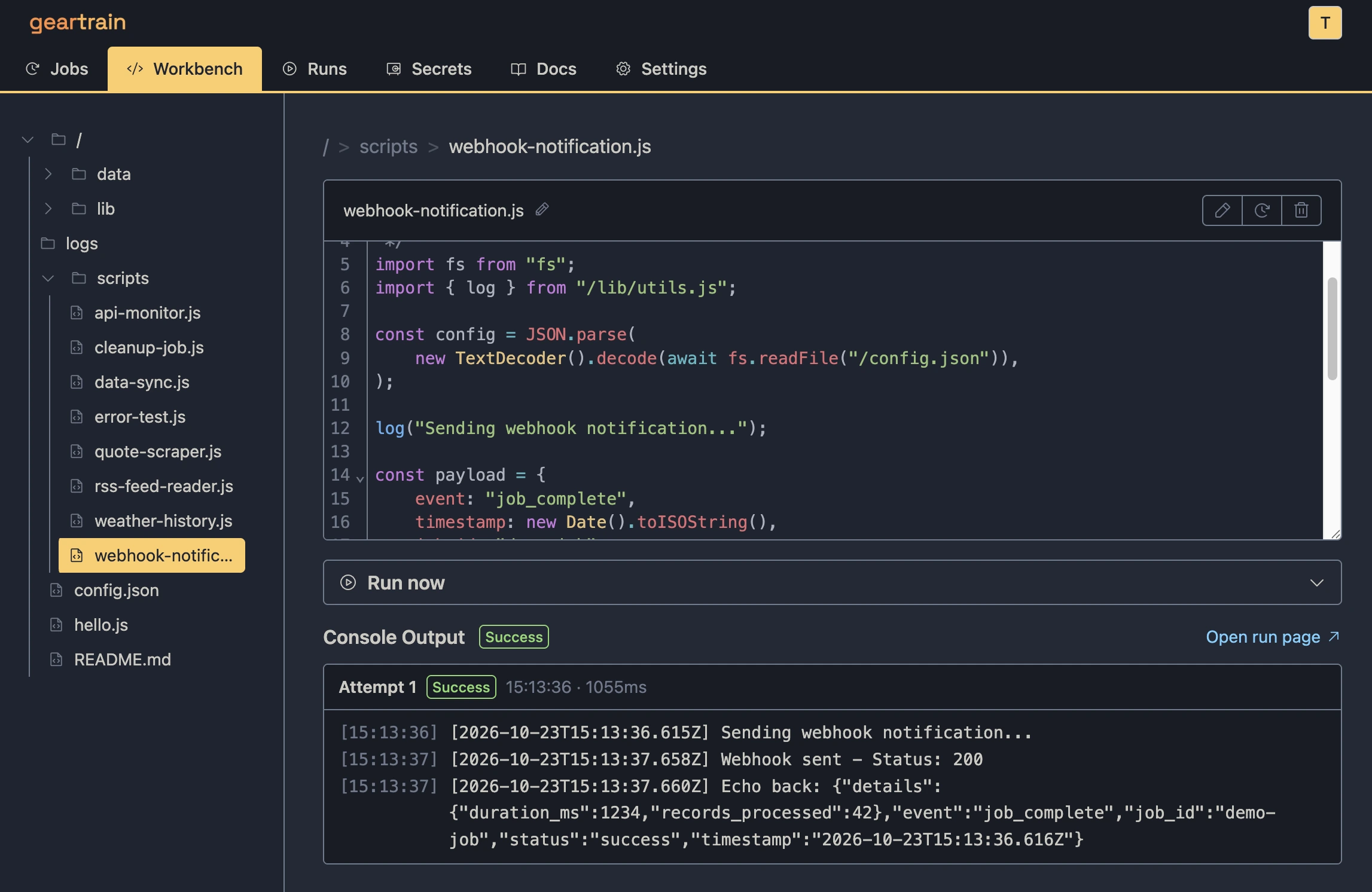Select weather-history.js file
The height and width of the screenshot is (892, 1372).
(163, 521)
